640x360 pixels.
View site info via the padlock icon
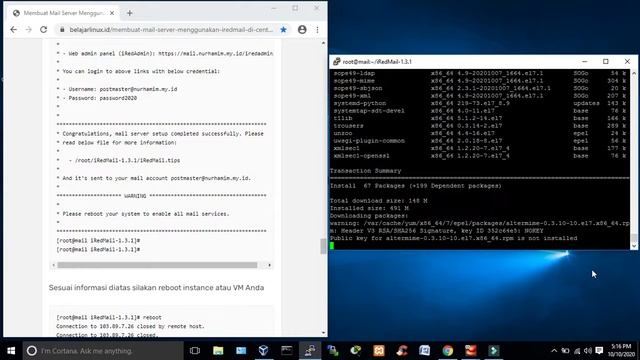pyautogui.click(x=62, y=29)
